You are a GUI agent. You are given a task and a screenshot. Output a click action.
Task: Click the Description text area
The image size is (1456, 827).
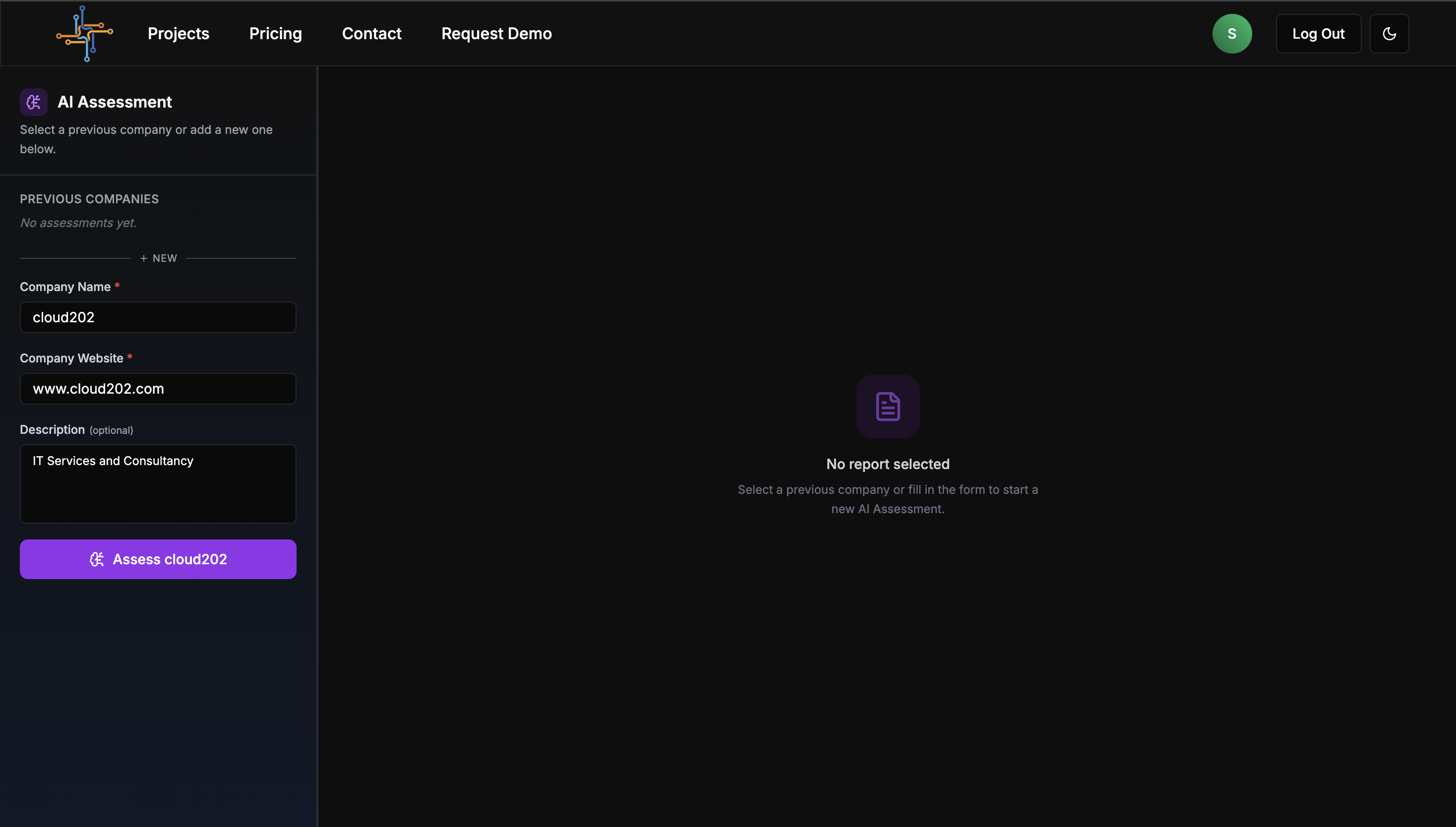pyautogui.click(x=158, y=484)
